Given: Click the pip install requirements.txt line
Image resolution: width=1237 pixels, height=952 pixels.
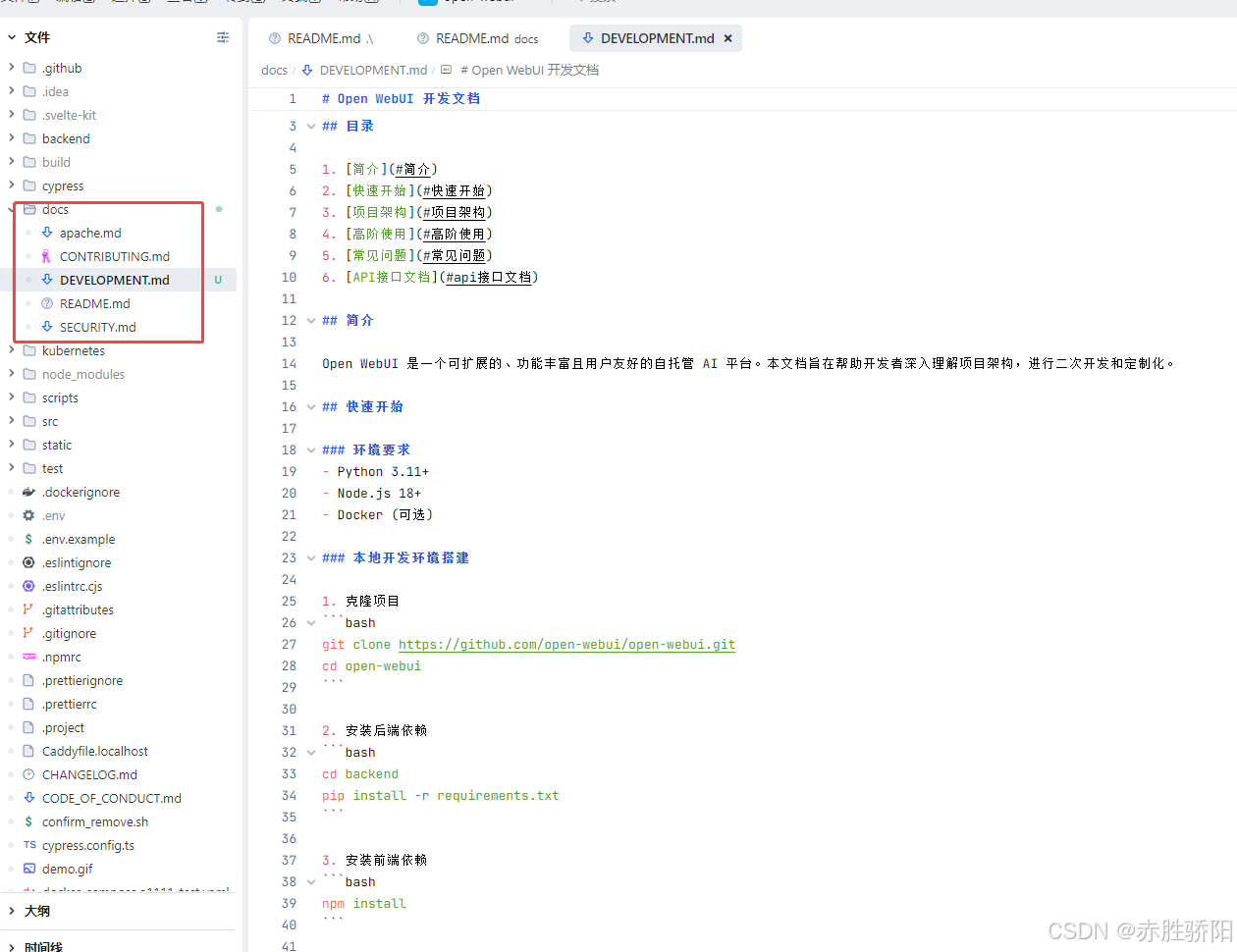Looking at the screenshot, I should [x=441, y=796].
